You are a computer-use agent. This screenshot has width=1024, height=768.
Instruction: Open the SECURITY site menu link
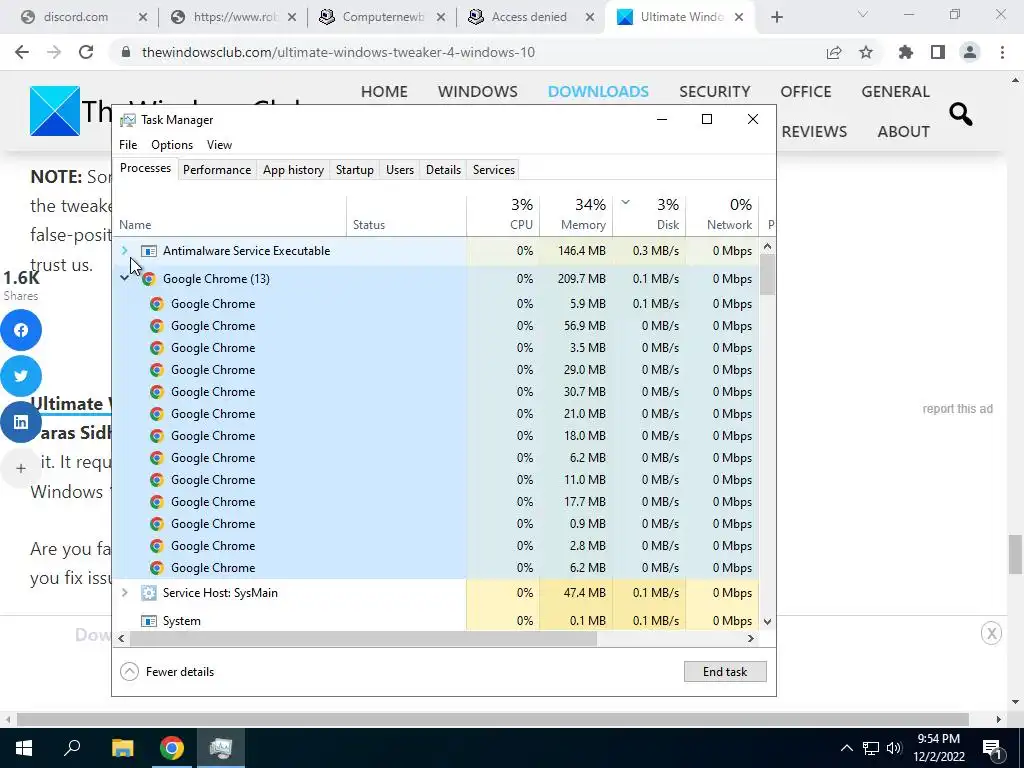(714, 91)
